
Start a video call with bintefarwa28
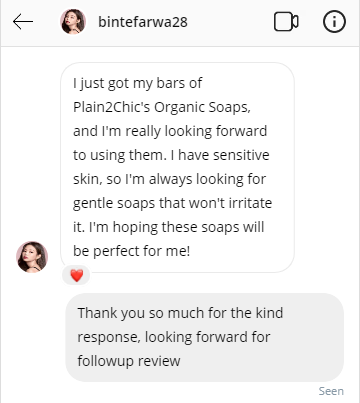tap(286, 22)
